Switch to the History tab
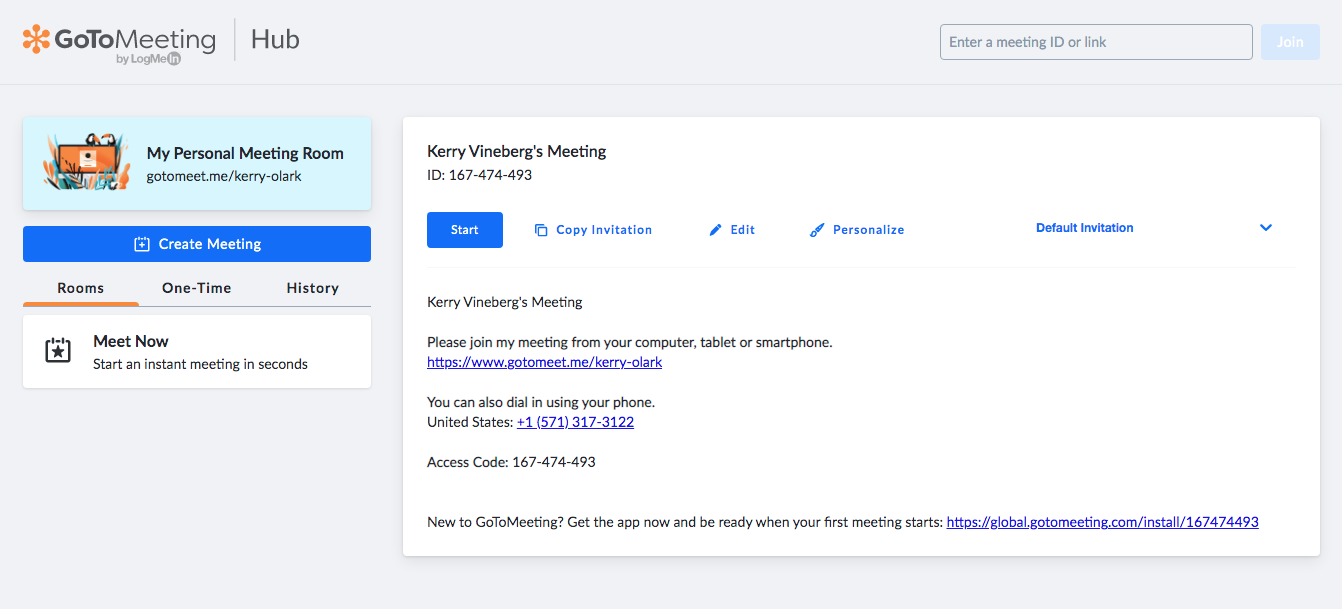 (313, 288)
